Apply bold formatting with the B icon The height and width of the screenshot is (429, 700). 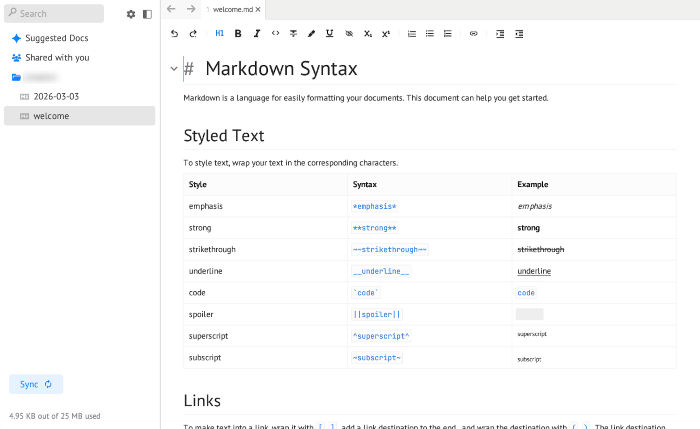(x=238, y=33)
